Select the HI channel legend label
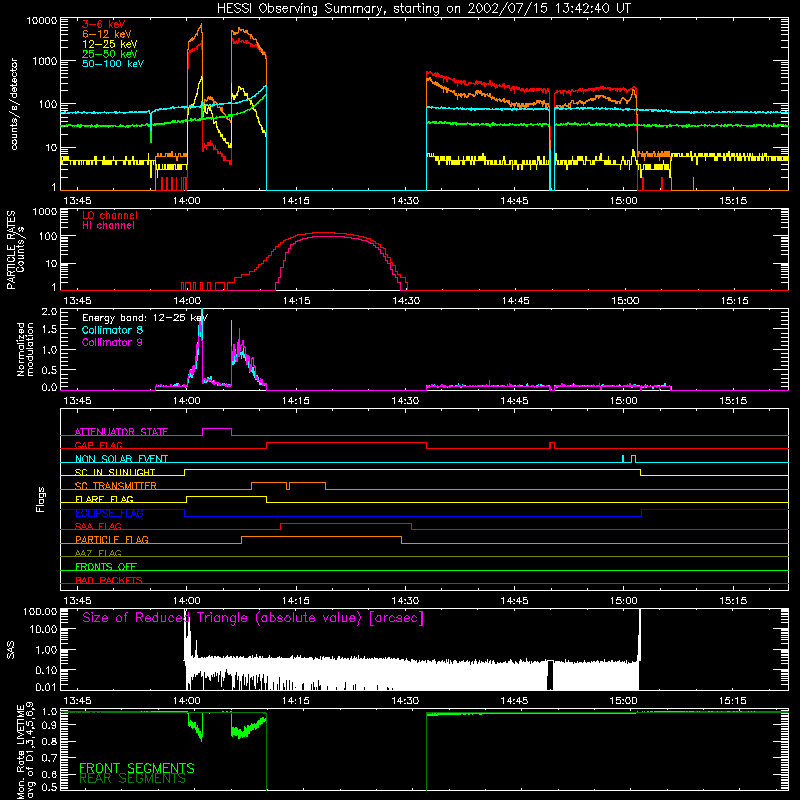 (109, 226)
